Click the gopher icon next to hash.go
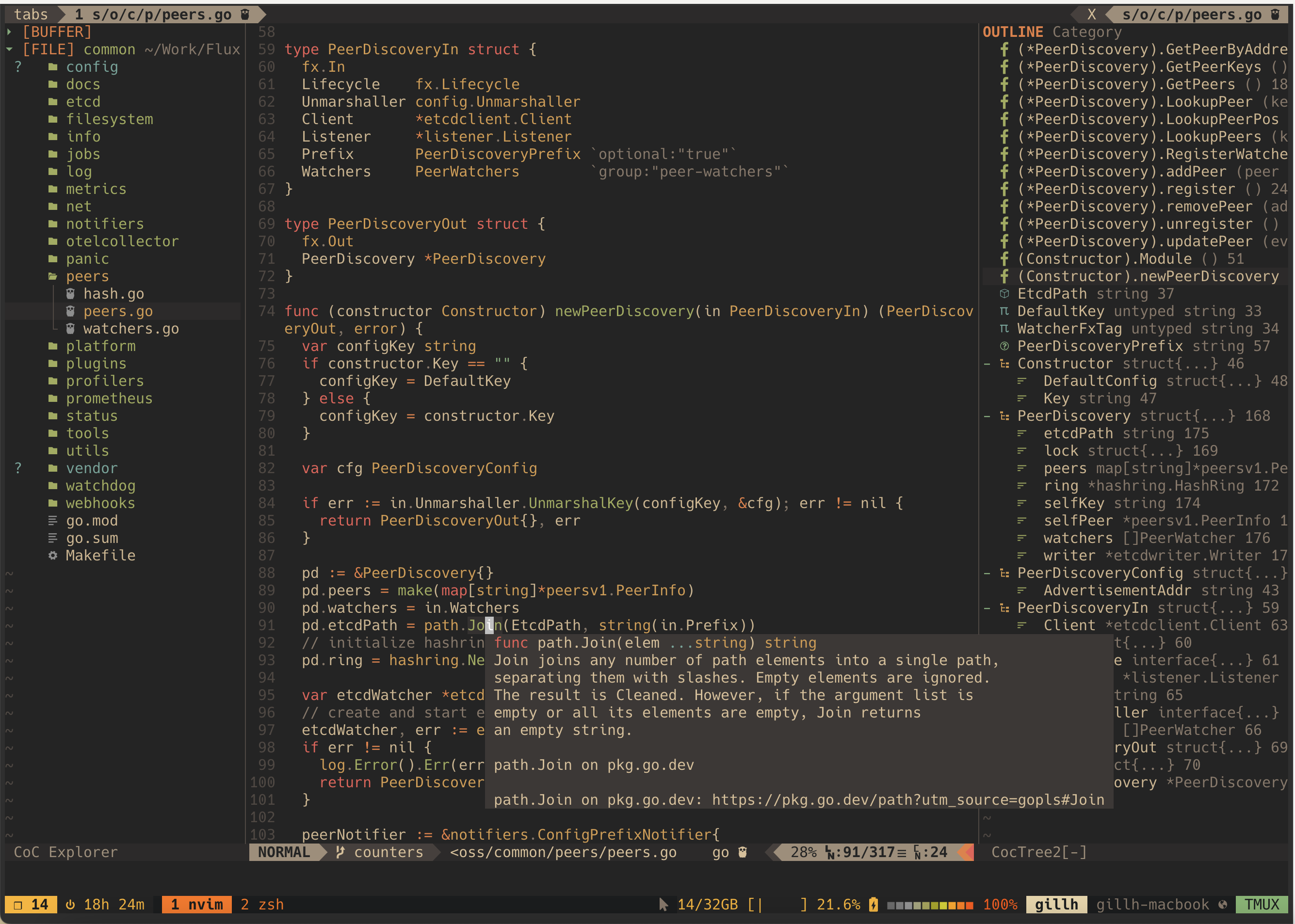Screen dimensions: 1295x924 click(x=70, y=294)
